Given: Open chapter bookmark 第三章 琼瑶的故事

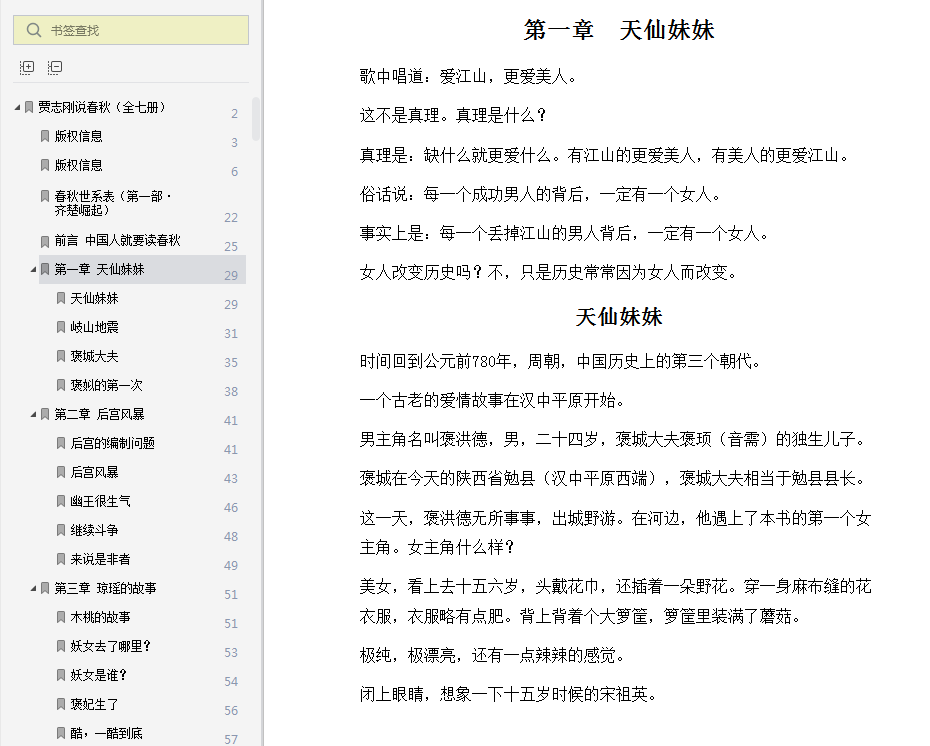Looking at the screenshot, I should [106, 588].
